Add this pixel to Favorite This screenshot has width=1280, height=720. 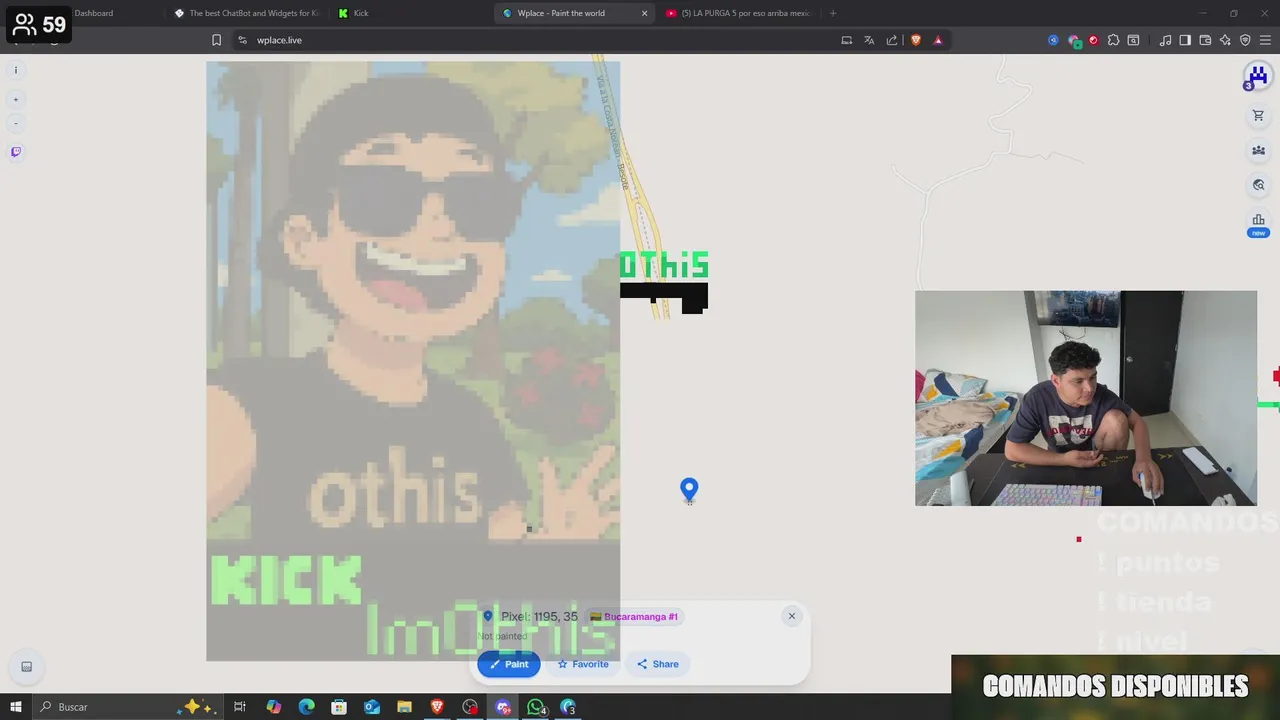tap(583, 664)
